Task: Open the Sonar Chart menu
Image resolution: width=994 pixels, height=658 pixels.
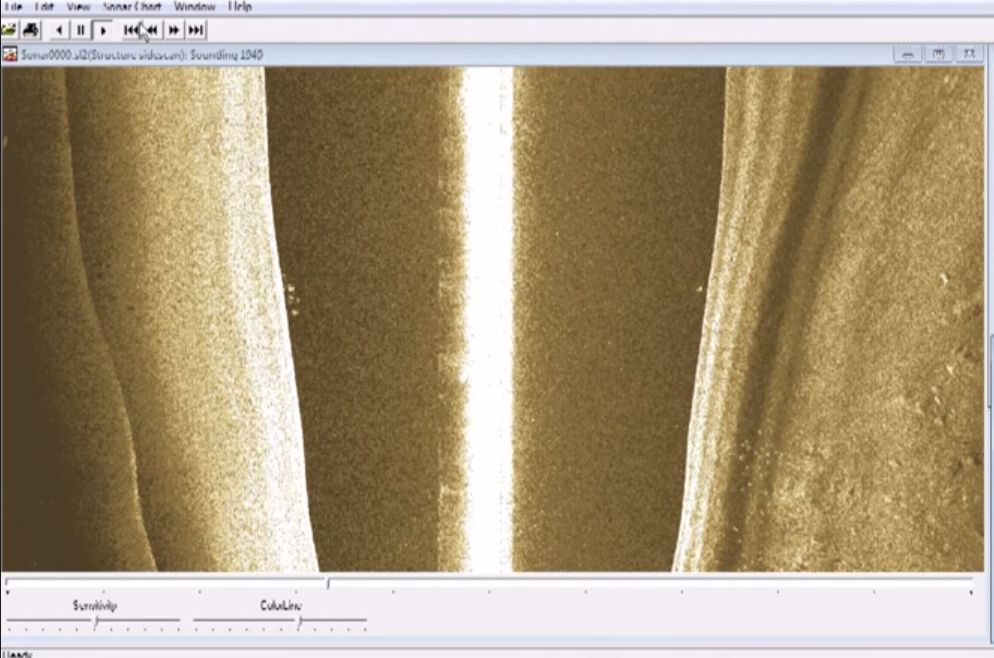Action: point(132,6)
